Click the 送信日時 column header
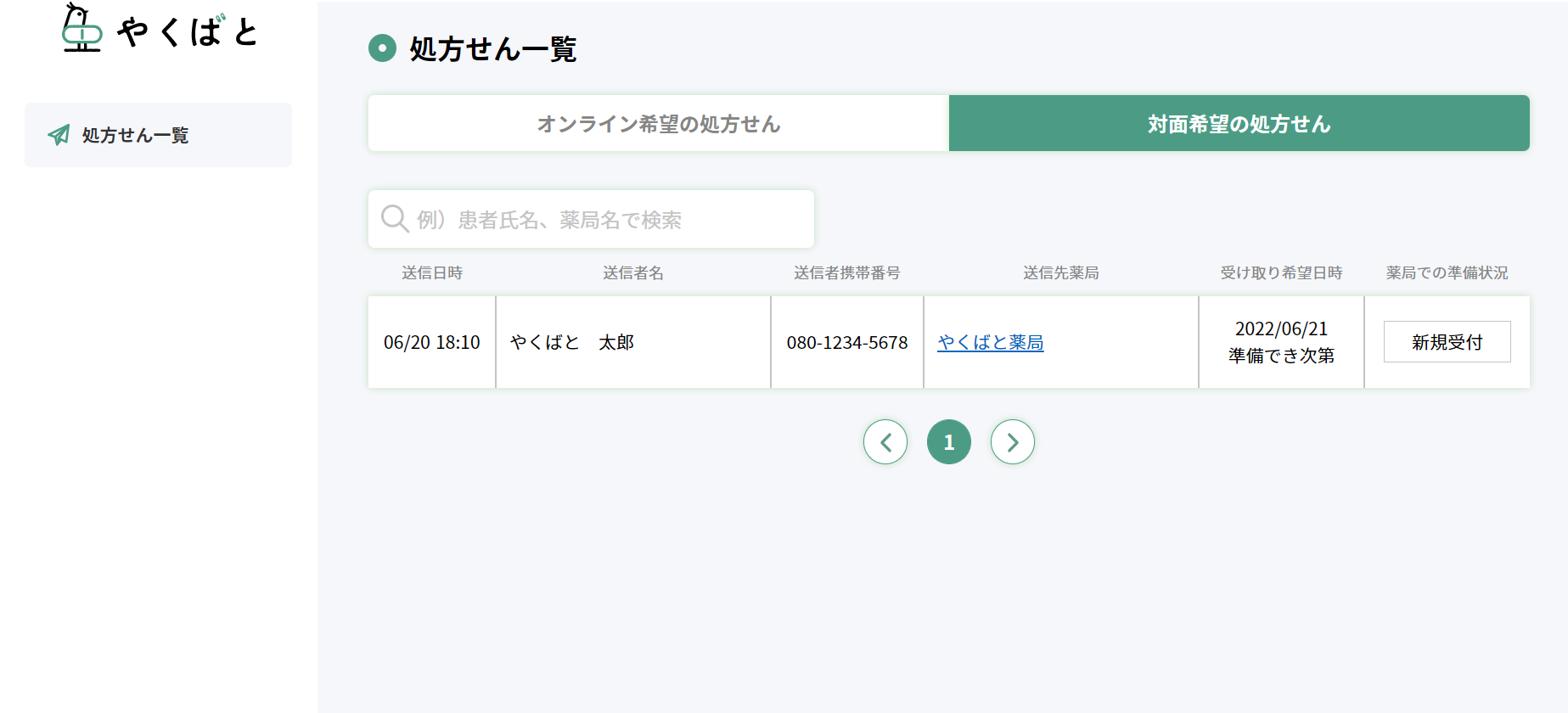This screenshot has width=1568, height=713. (432, 272)
